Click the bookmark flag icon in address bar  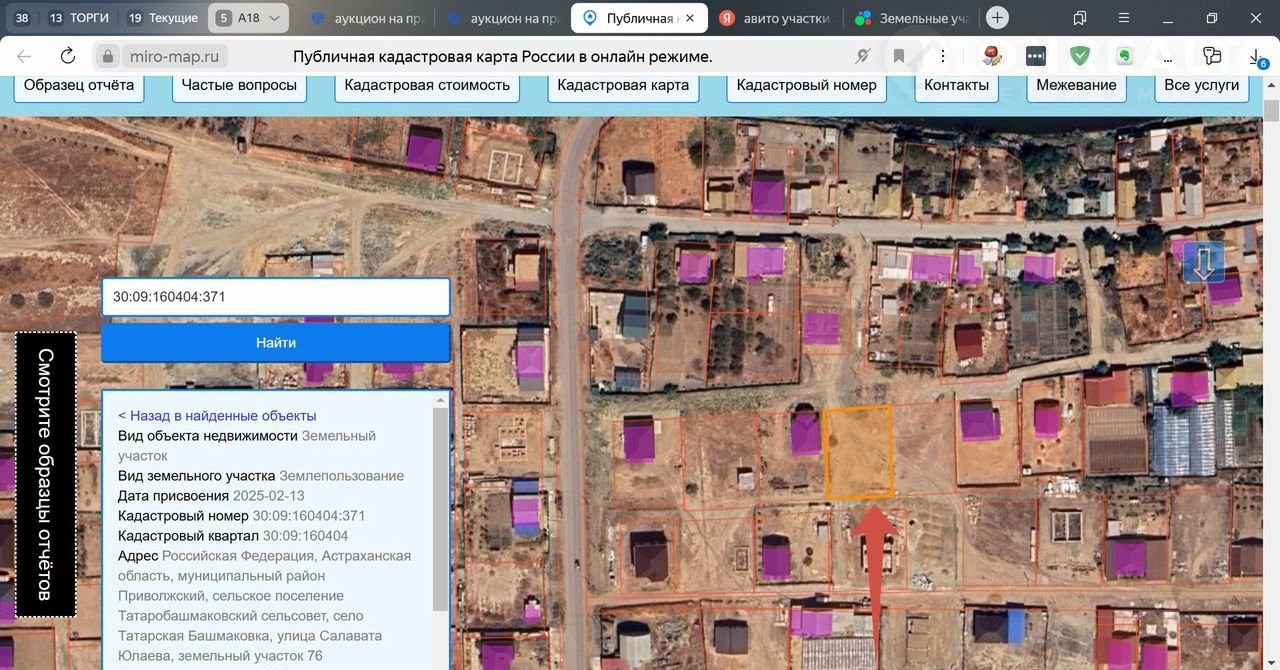point(899,57)
